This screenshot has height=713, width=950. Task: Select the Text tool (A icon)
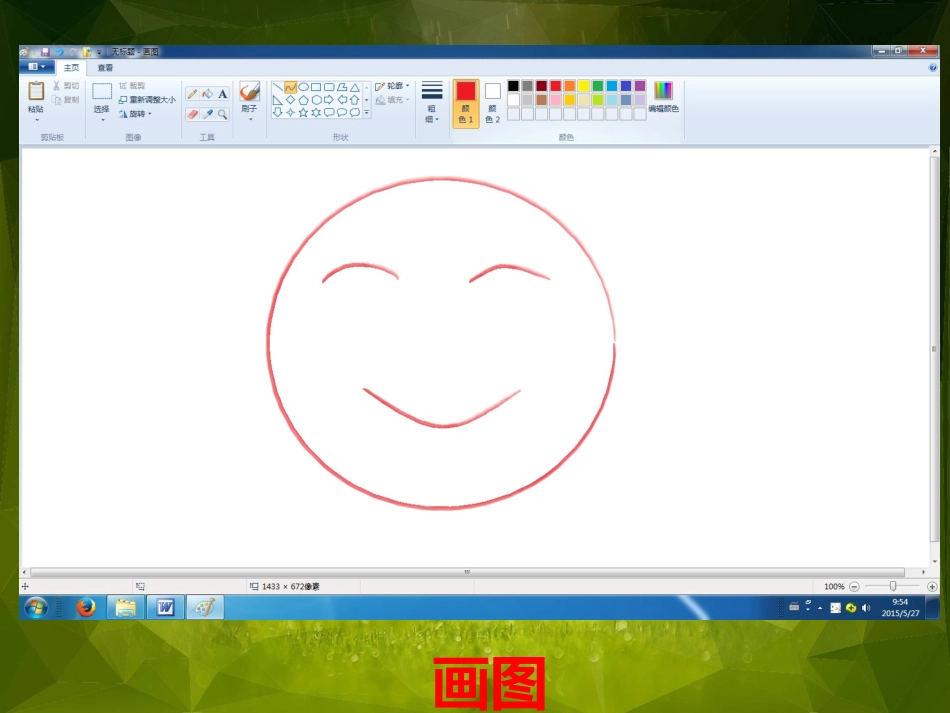click(x=222, y=93)
